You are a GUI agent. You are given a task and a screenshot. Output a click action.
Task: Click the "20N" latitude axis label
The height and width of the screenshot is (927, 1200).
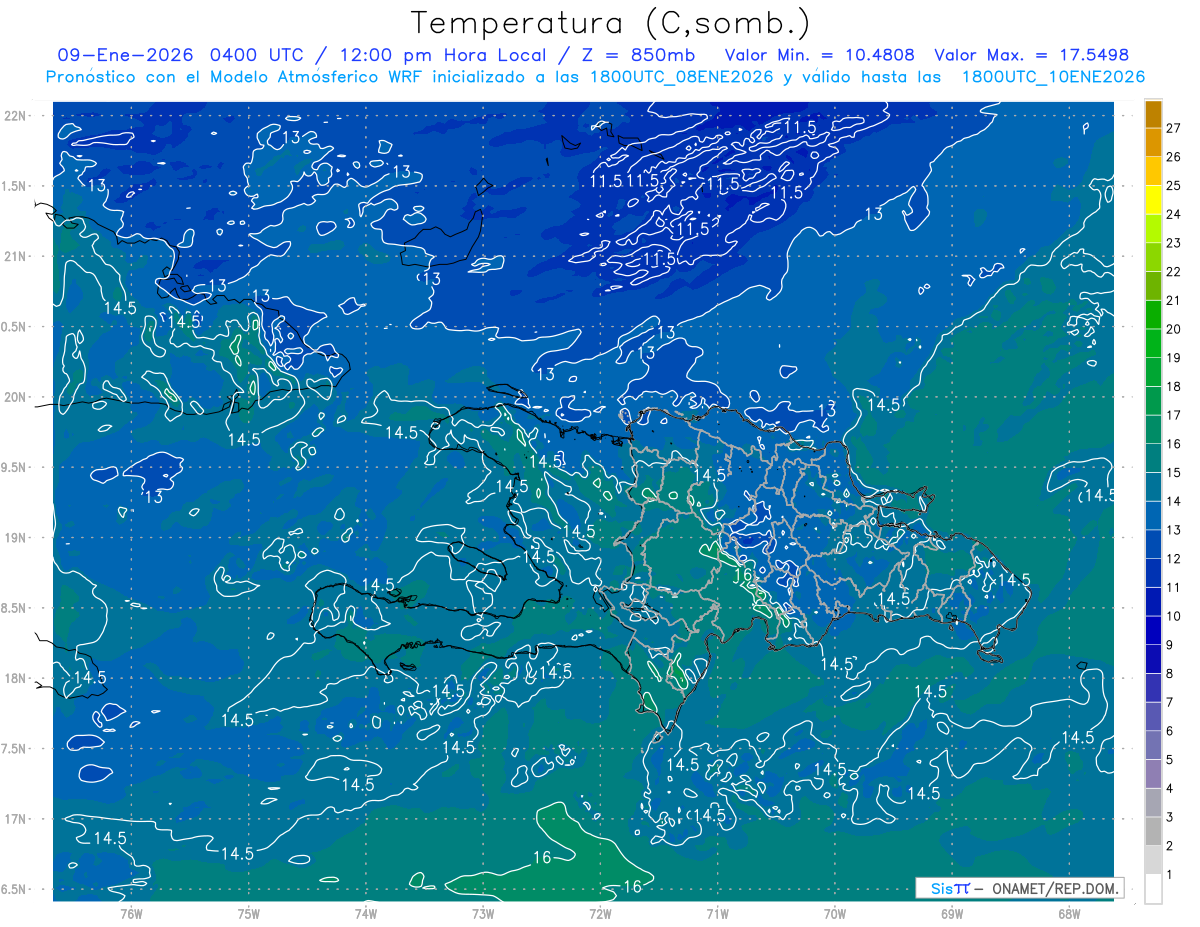tap(17, 398)
